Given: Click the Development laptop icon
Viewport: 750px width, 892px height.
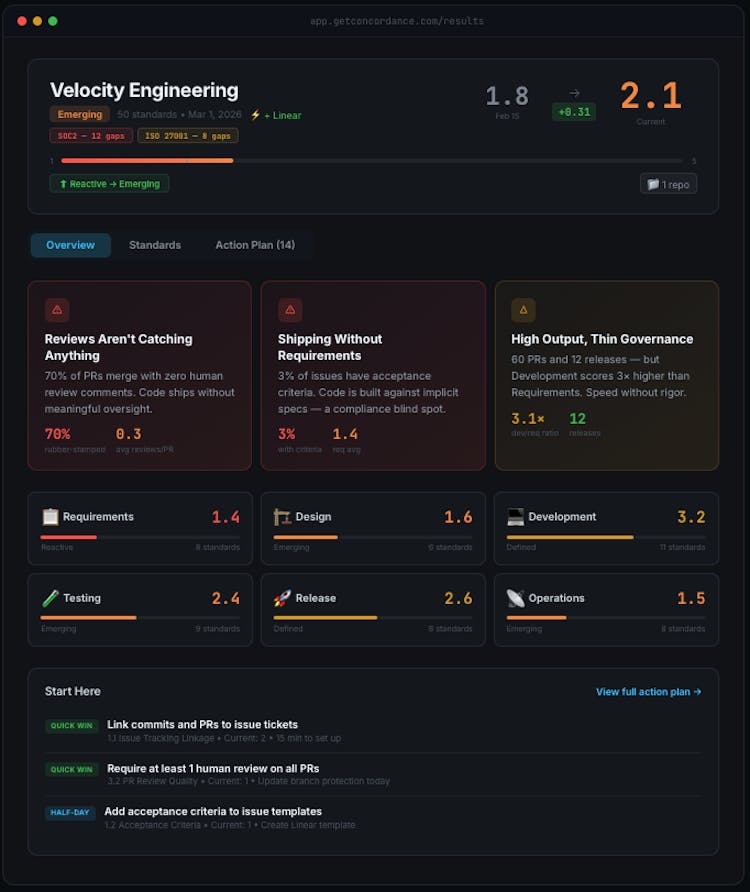Looking at the screenshot, I should click(515, 517).
